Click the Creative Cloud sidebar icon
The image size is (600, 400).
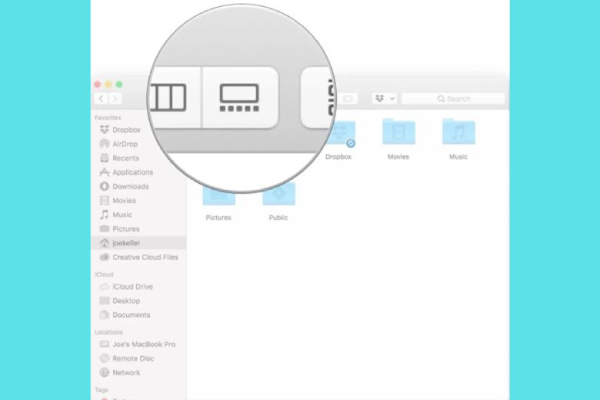coord(104,257)
